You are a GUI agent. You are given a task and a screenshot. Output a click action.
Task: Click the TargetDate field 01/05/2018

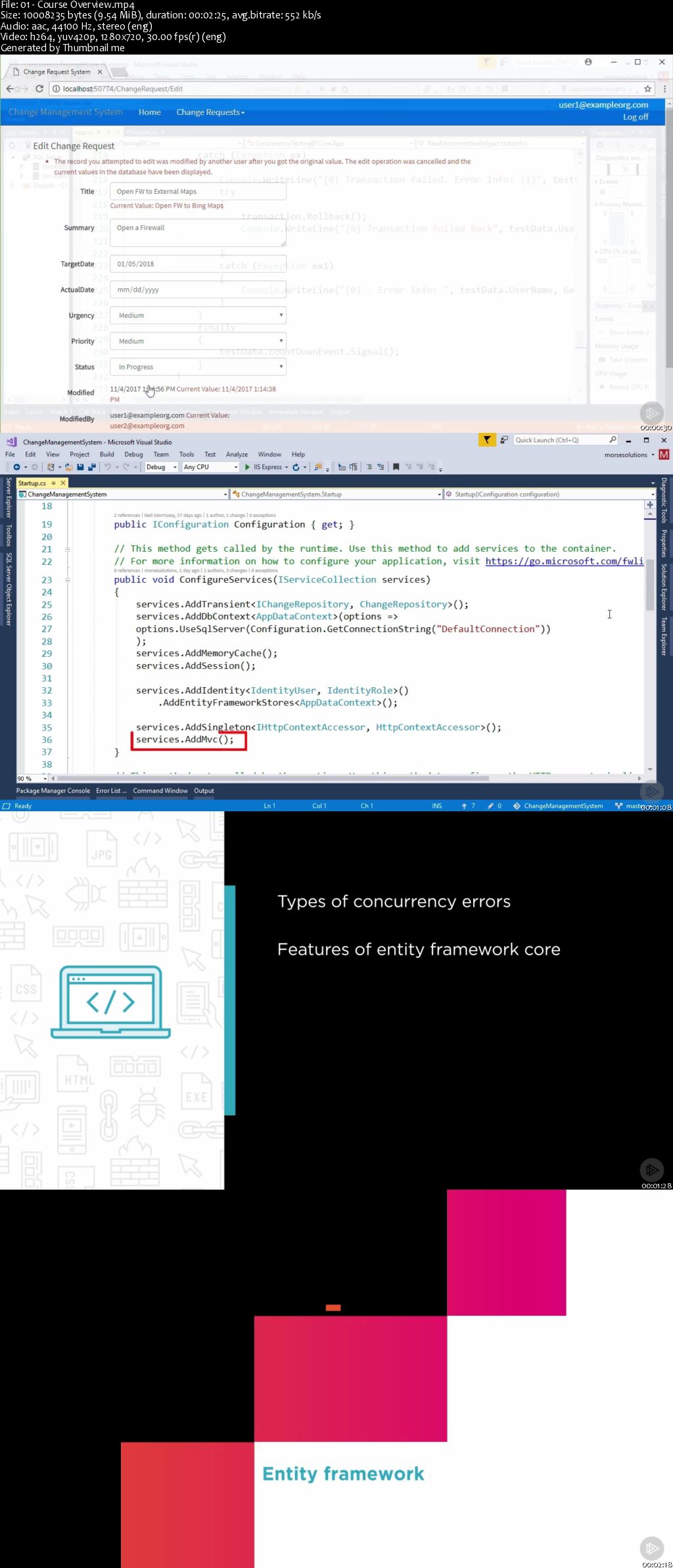[198, 264]
